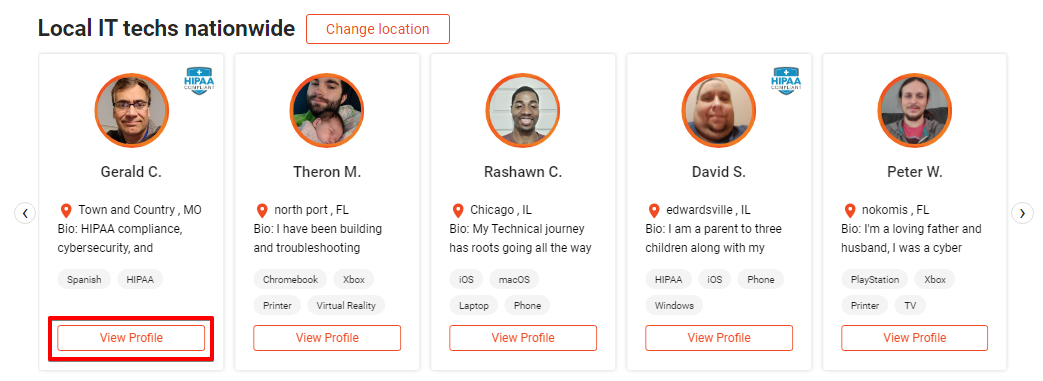This screenshot has width=1043, height=381.
Task: Click the HIPAA Compliant badge on Gerald C.'s card
Action: point(198,81)
